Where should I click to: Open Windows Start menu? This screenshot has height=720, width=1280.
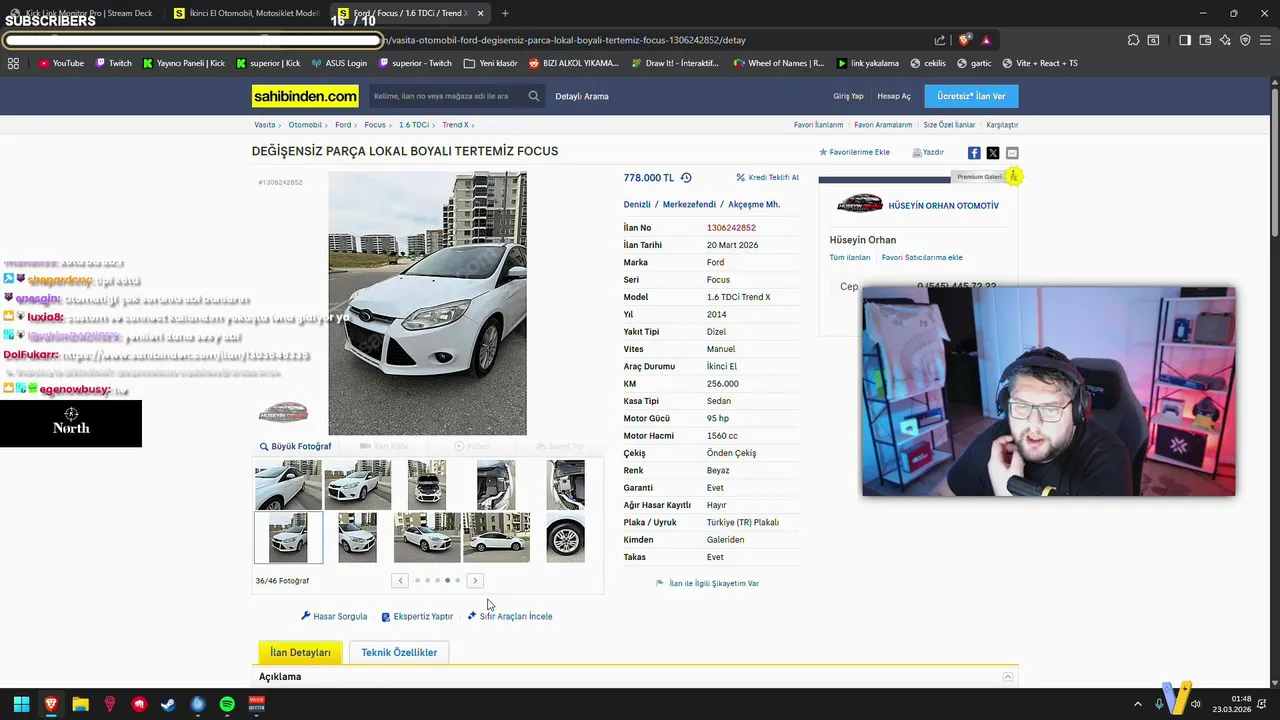tap(21, 704)
